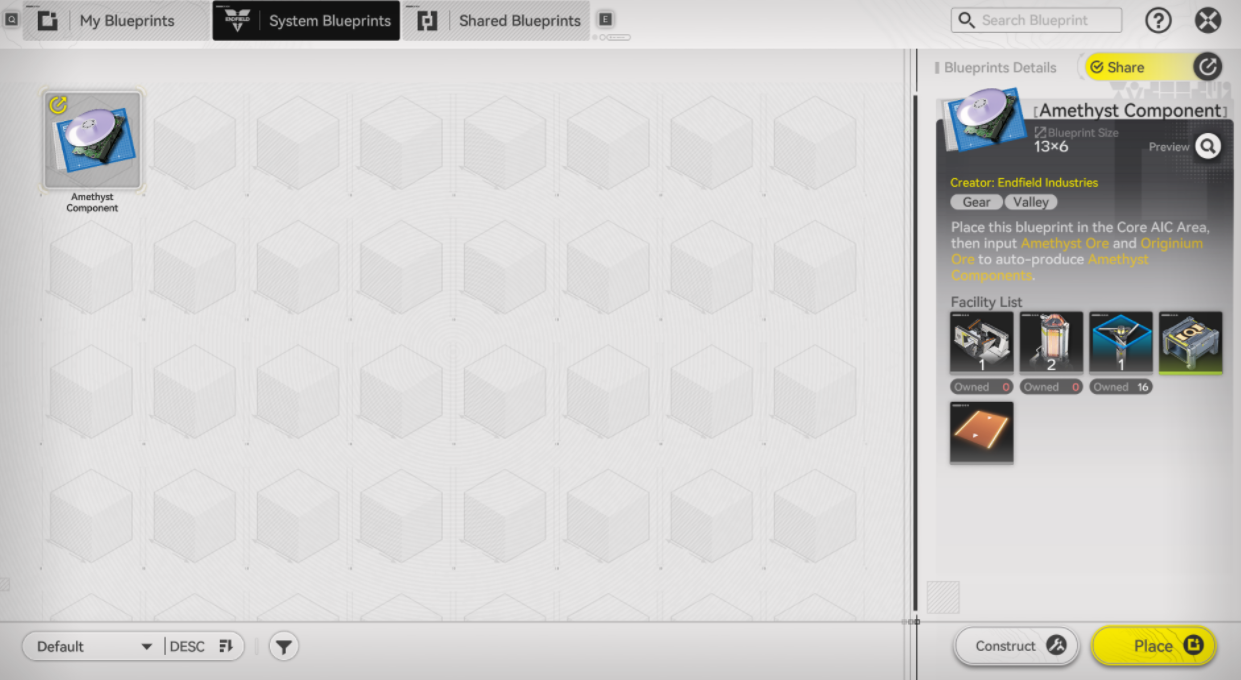
Task: Select the Amethyst Component blueprint card
Action: (x=93, y=140)
